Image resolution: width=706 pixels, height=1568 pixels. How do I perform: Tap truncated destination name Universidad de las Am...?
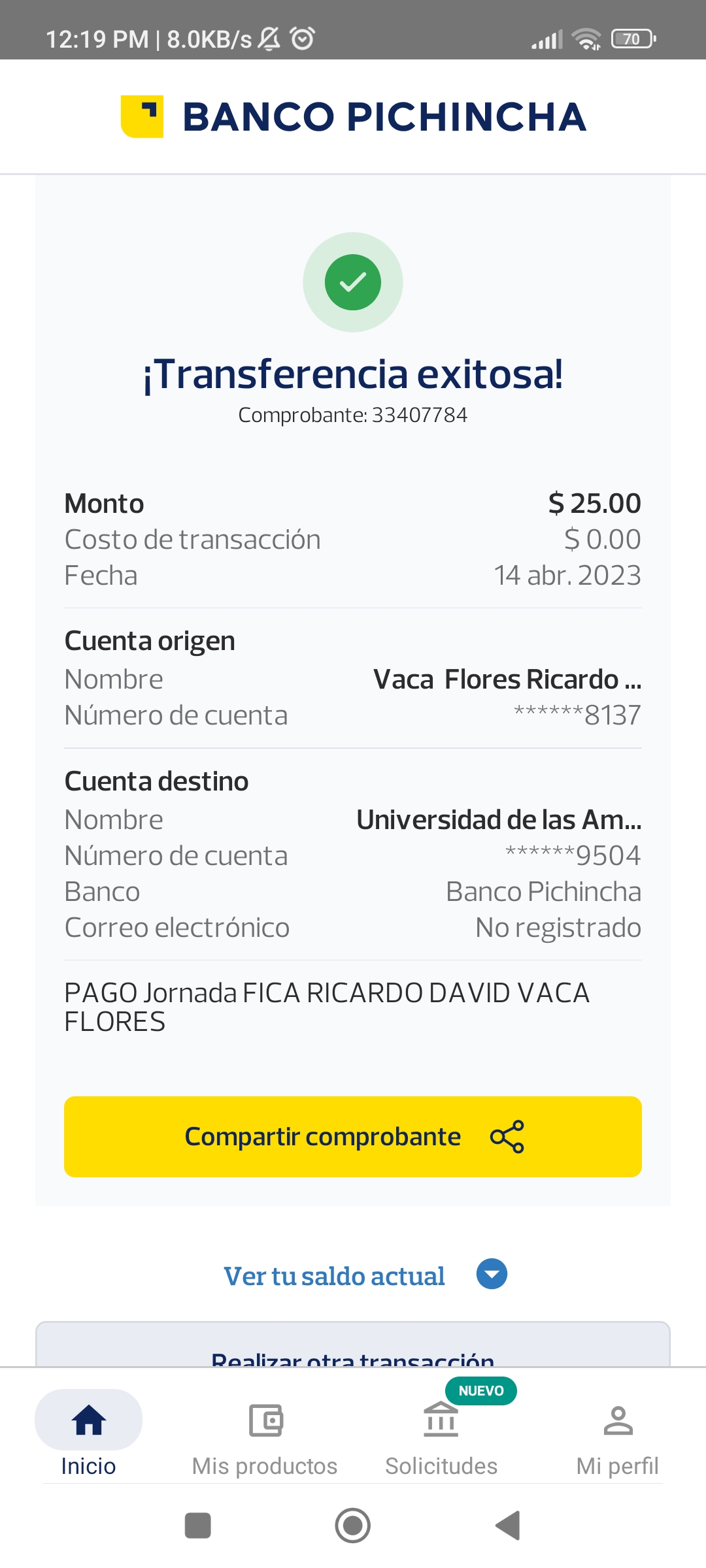(x=499, y=820)
